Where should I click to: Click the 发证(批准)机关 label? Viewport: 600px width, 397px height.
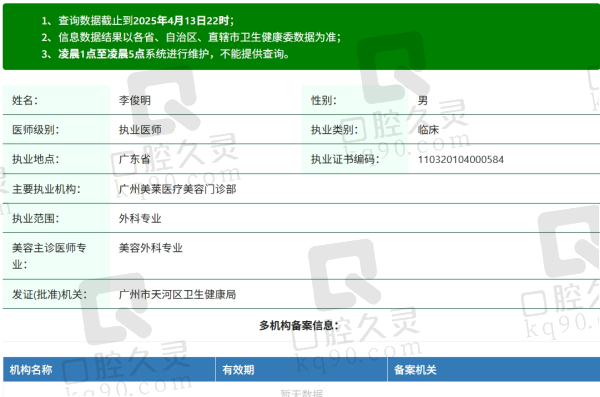point(49,294)
